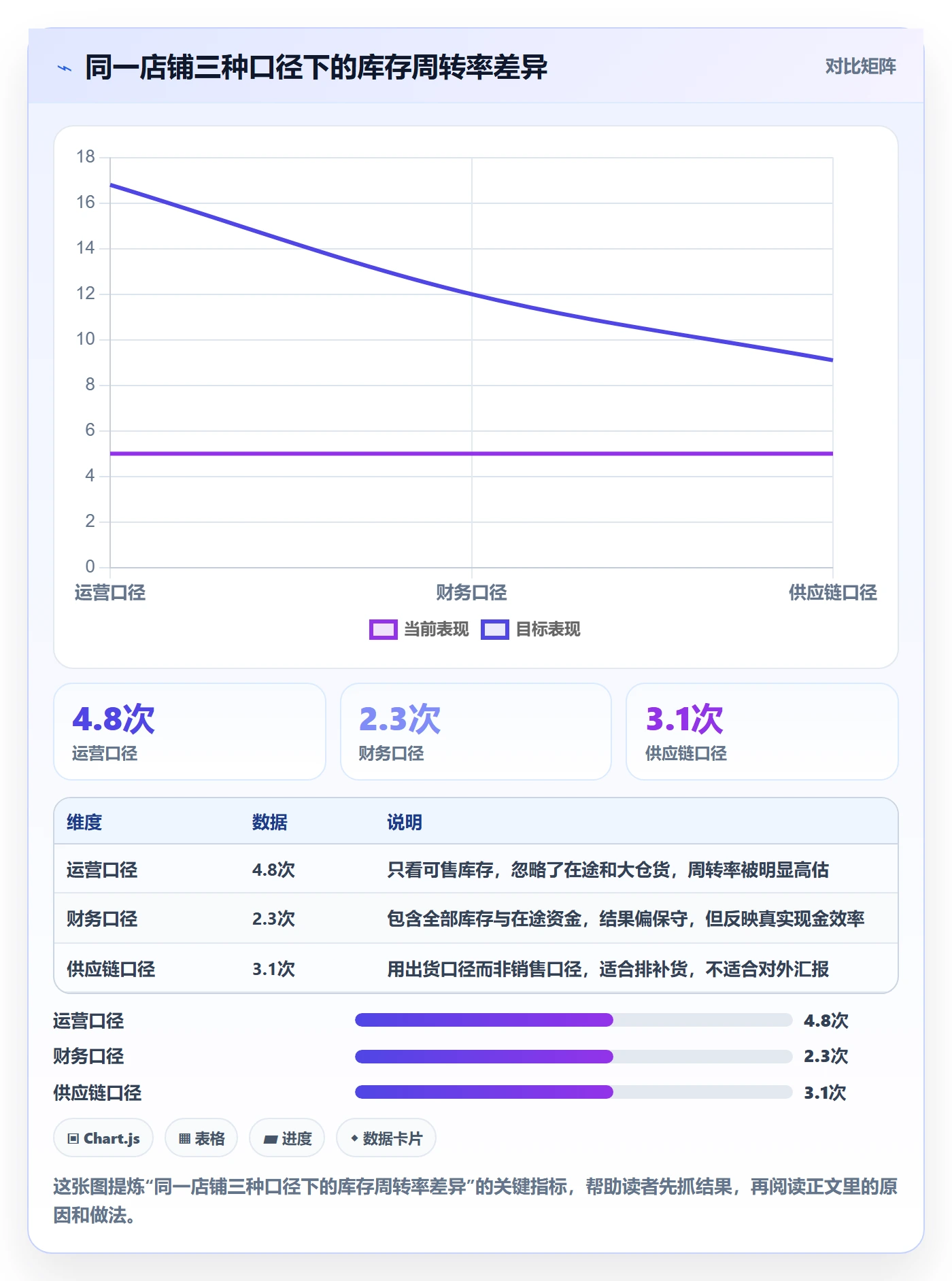Click the 运营口径 x-axis label
The width and height of the screenshot is (952, 1281).
pos(110,593)
